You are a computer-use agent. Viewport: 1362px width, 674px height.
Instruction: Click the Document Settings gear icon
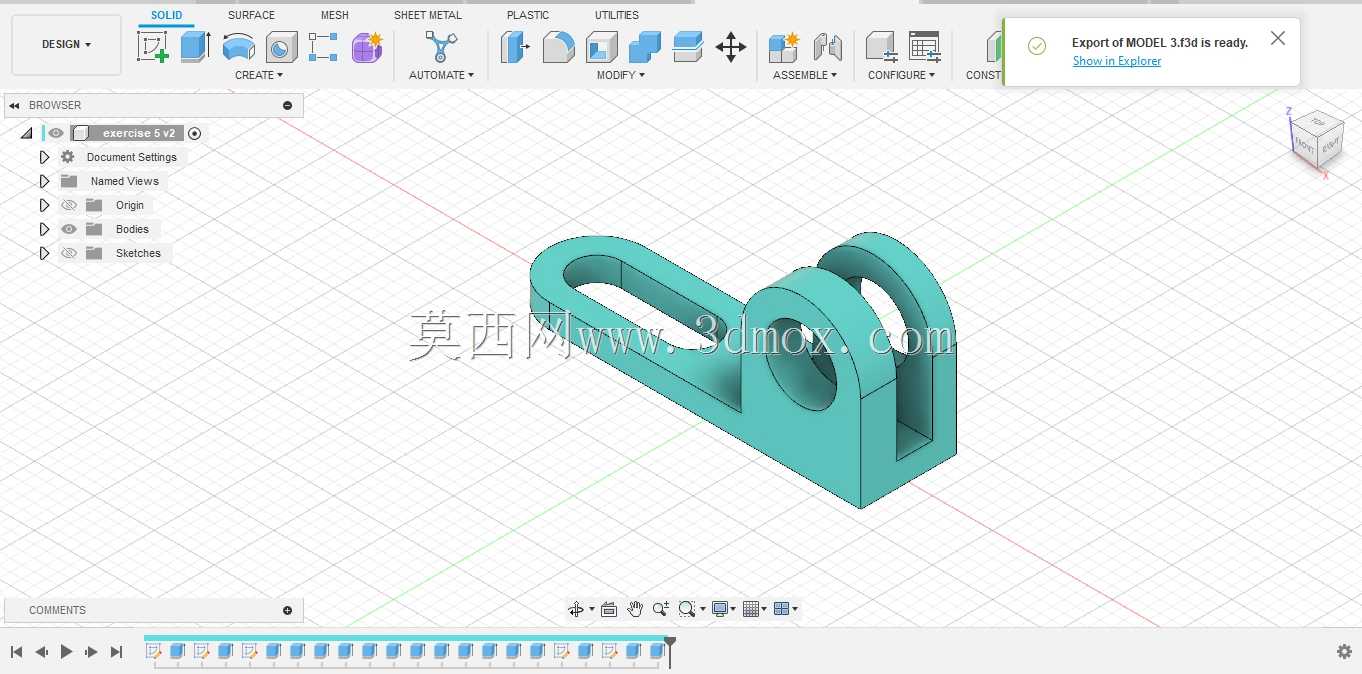pyautogui.click(x=68, y=157)
